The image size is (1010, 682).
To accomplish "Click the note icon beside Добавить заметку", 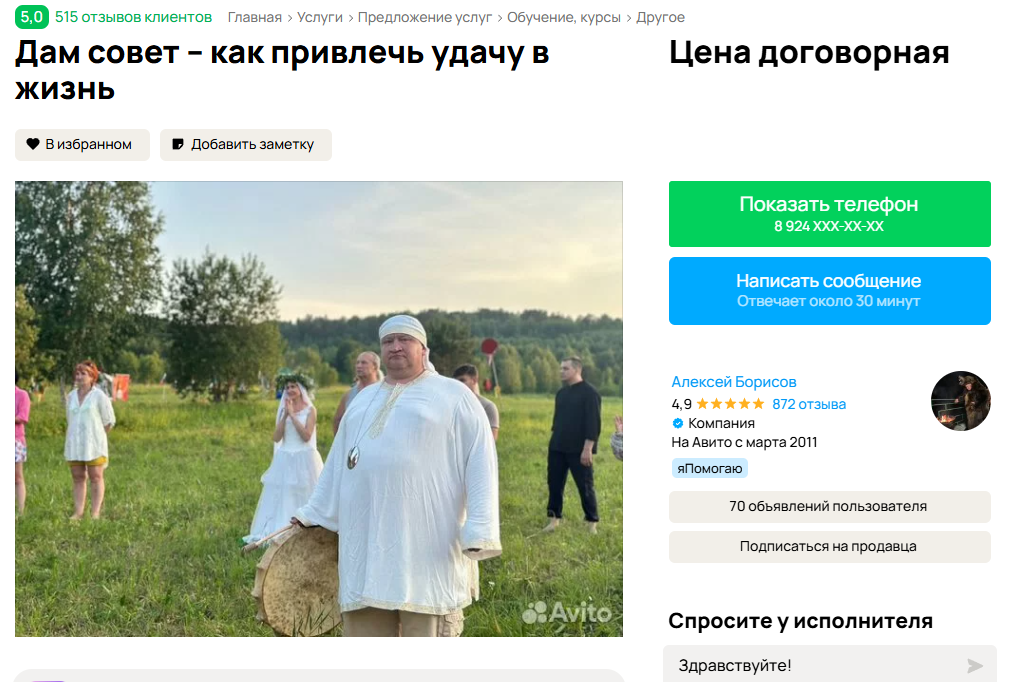I will 178,144.
